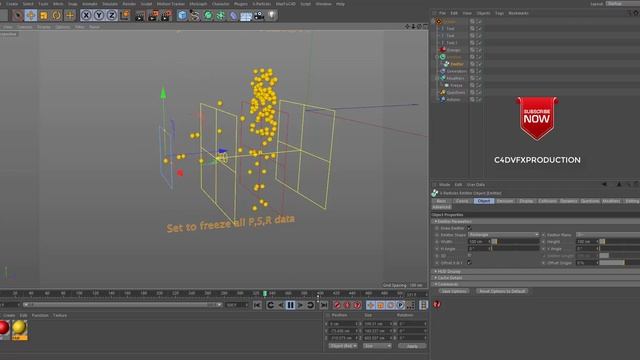640x360 pixels.
Task: Toggle enable checkmark for Freeze row
Action: coord(479,85)
